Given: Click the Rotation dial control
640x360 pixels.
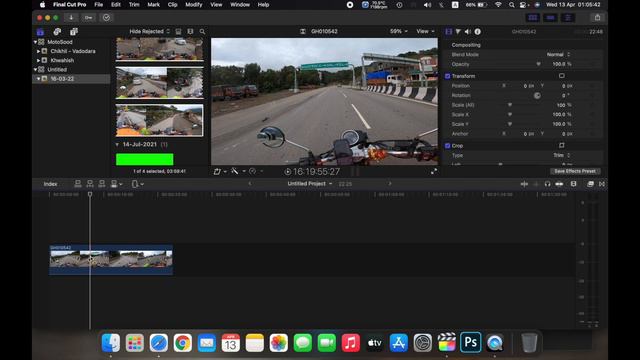Looking at the screenshot, I should (x=537, y=96).
